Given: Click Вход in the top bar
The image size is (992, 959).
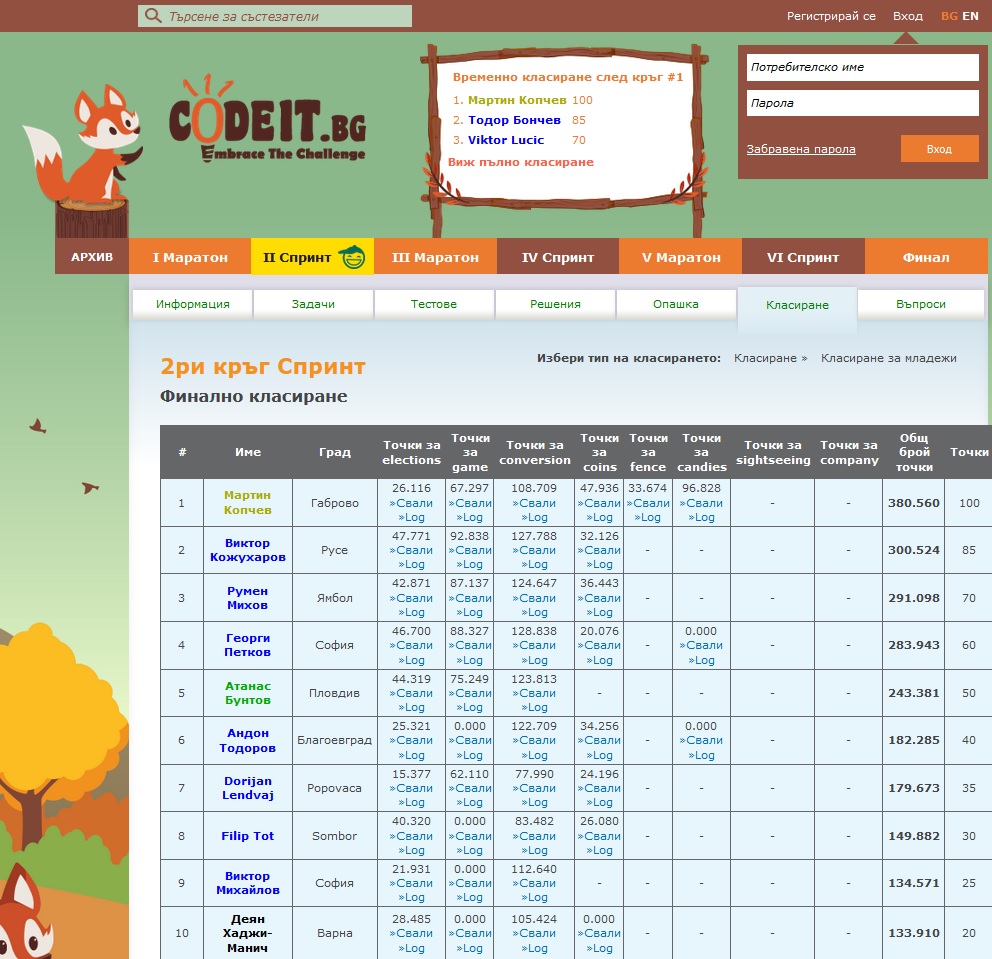Looking at the screenshot, I should click(907, 16).
